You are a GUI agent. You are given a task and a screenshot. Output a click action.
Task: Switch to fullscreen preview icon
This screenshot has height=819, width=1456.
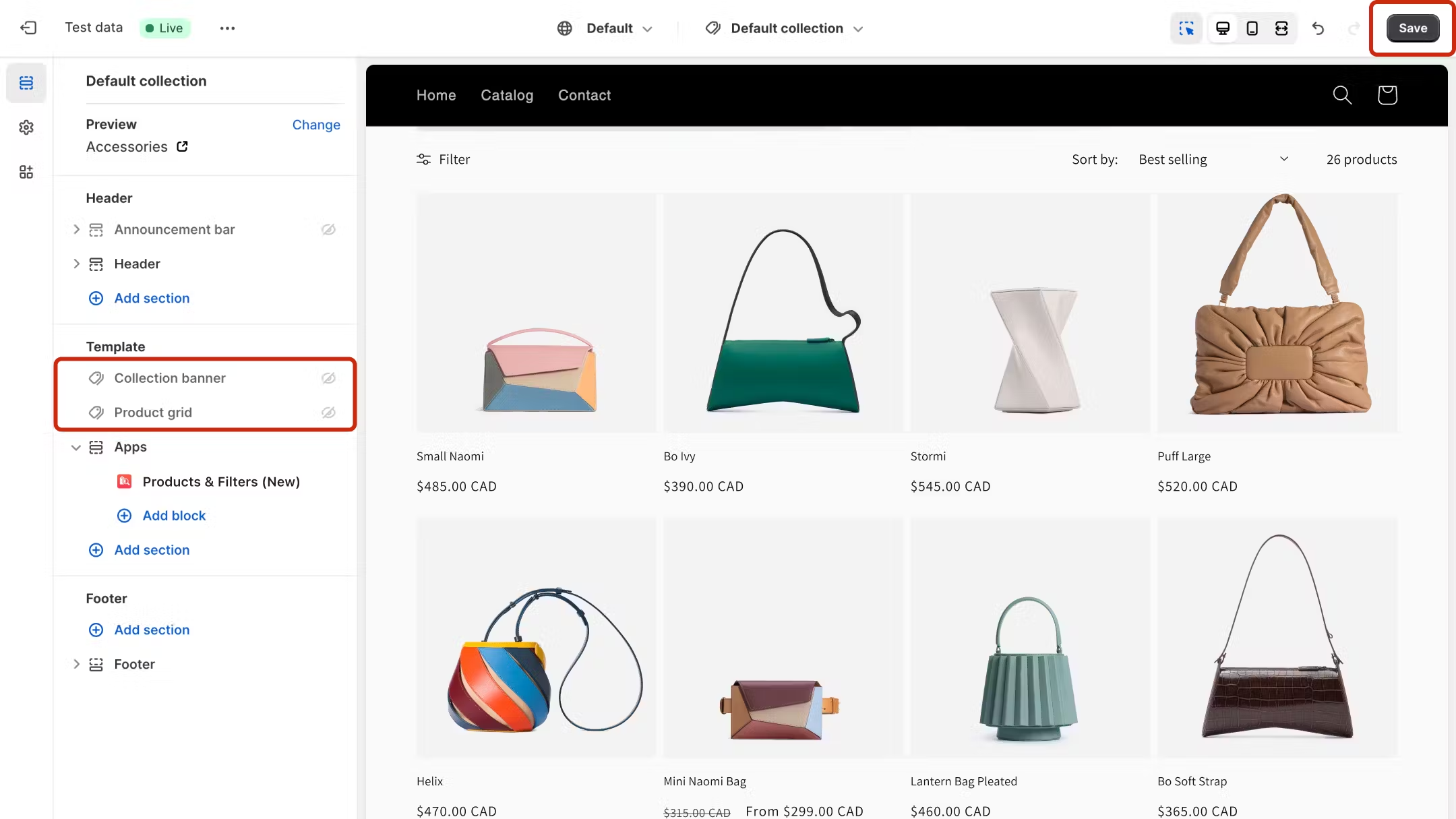(1281, 28)
